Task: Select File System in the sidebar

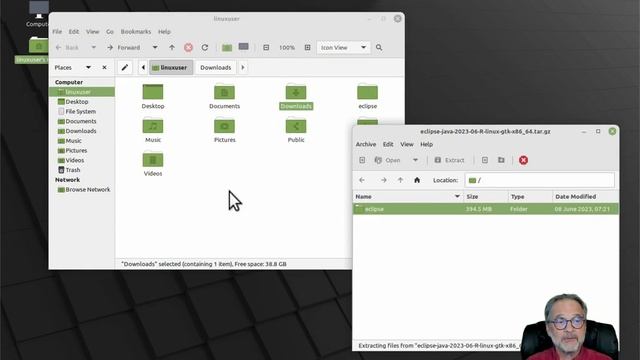Action: 82,111
